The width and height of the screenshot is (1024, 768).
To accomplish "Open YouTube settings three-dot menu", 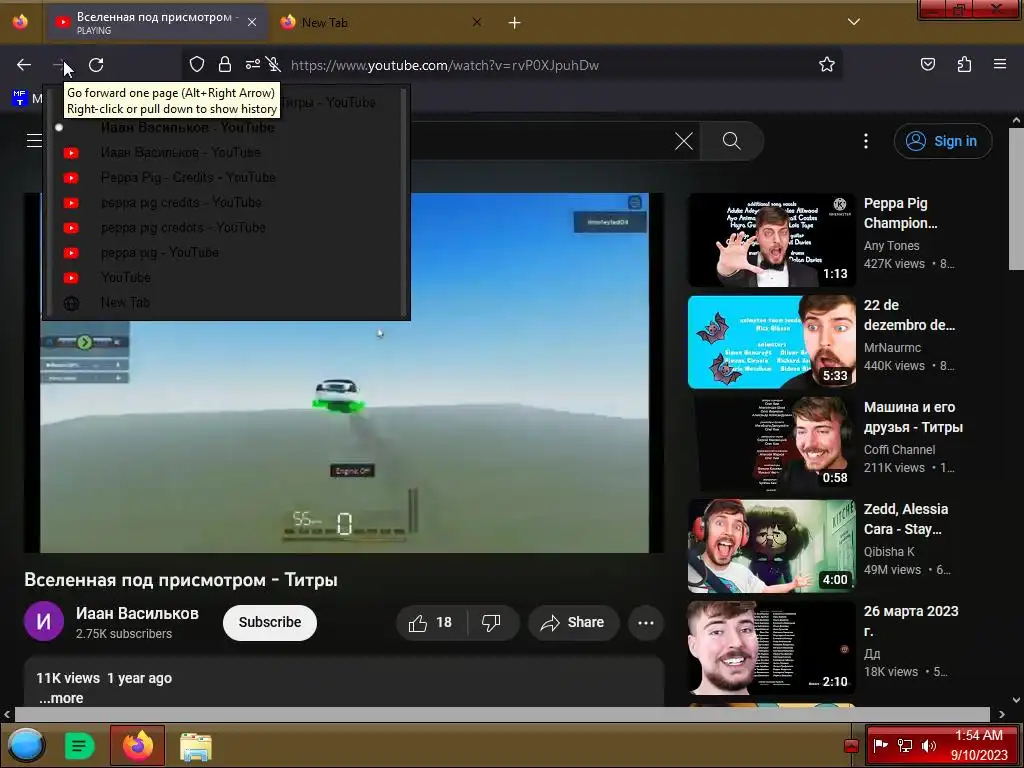I will click(x=866, y=141).
